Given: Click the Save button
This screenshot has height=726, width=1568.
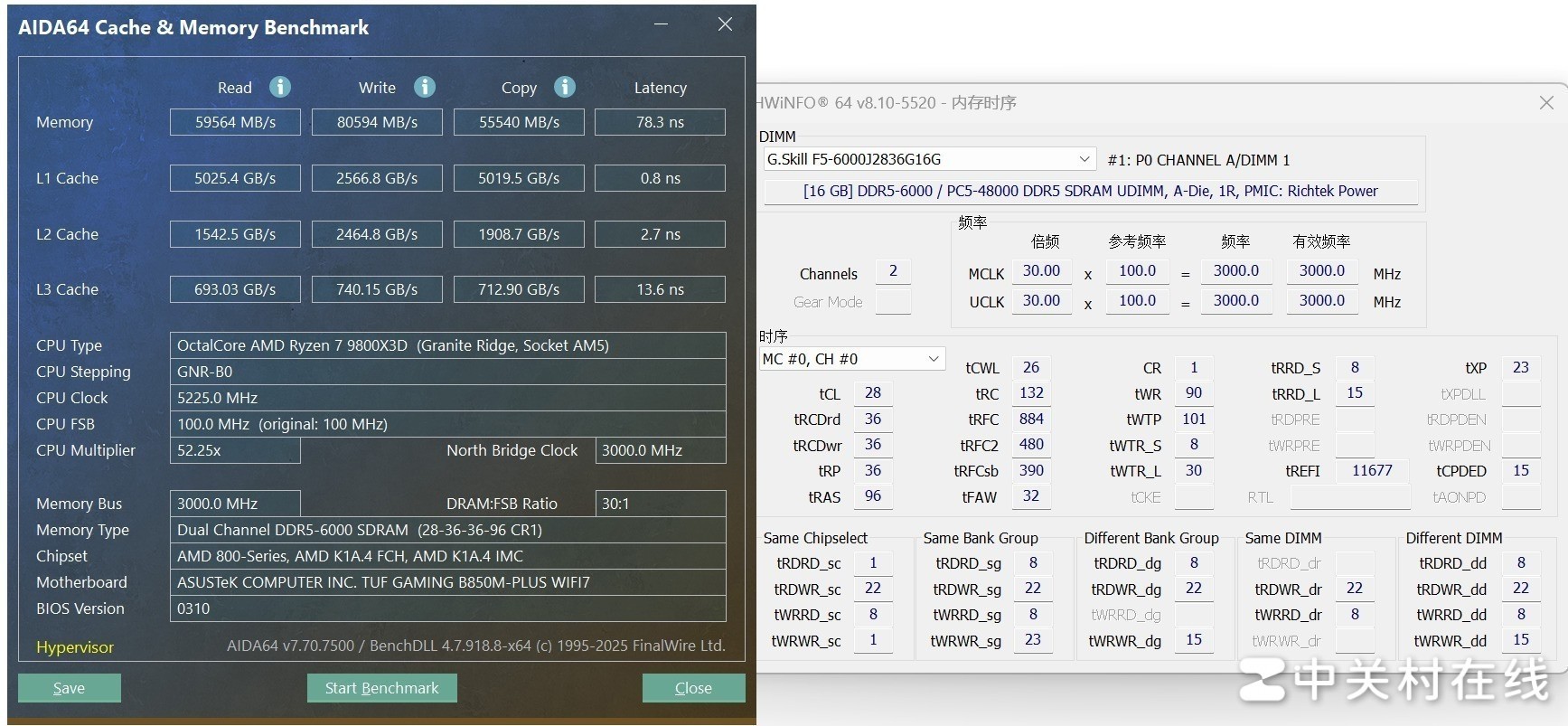Looking at the screenshot, I should coord(70,688).
